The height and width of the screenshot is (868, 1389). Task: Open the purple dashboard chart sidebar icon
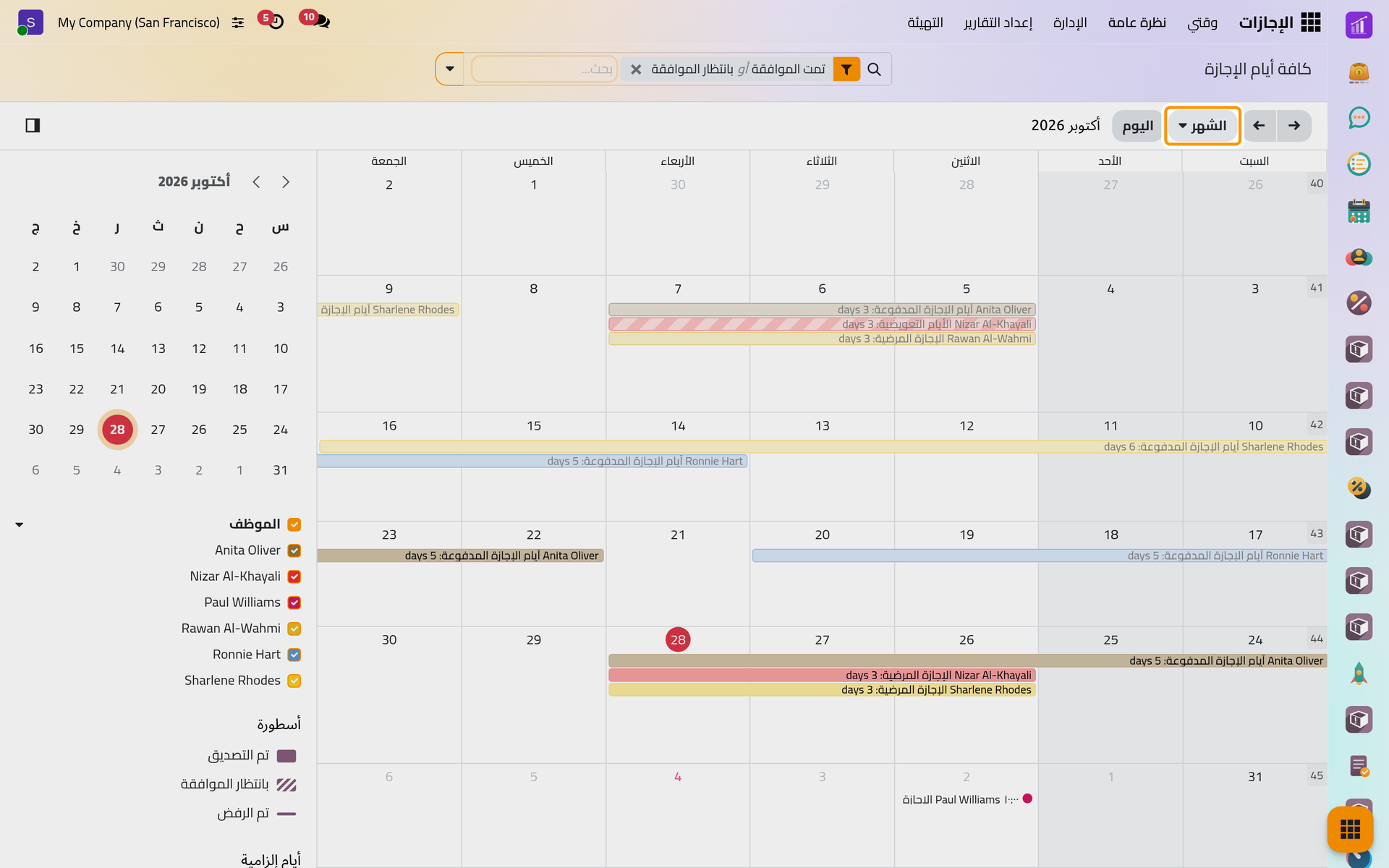pos(1359,25)
